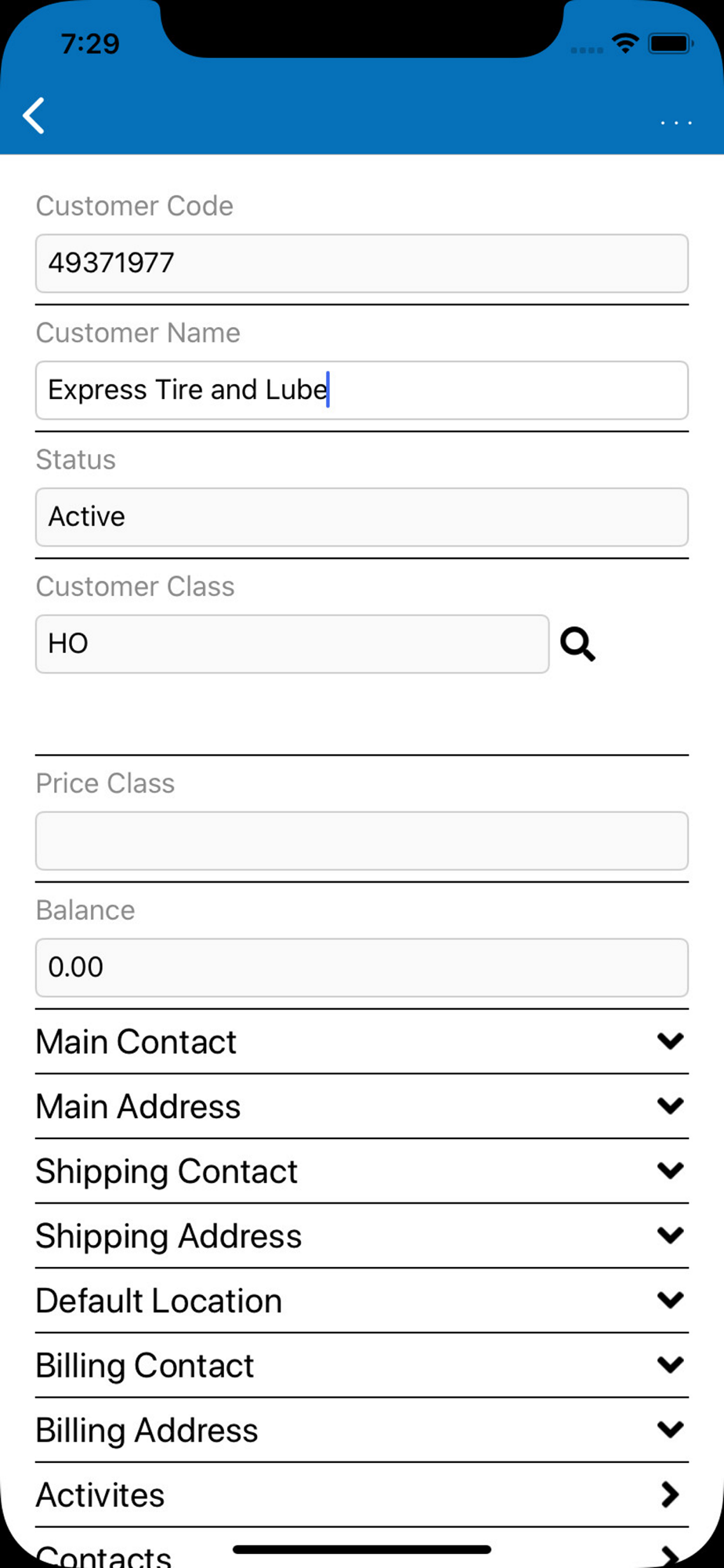Open Activites via right chevron
Image resolution: width=724 pixels, height=1568 pixels.
[670, 1494]
